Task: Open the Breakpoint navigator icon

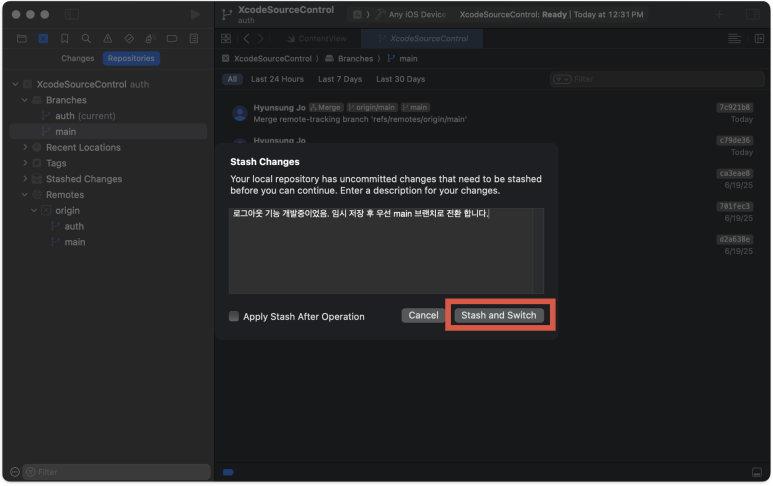Action: (172, 38)
